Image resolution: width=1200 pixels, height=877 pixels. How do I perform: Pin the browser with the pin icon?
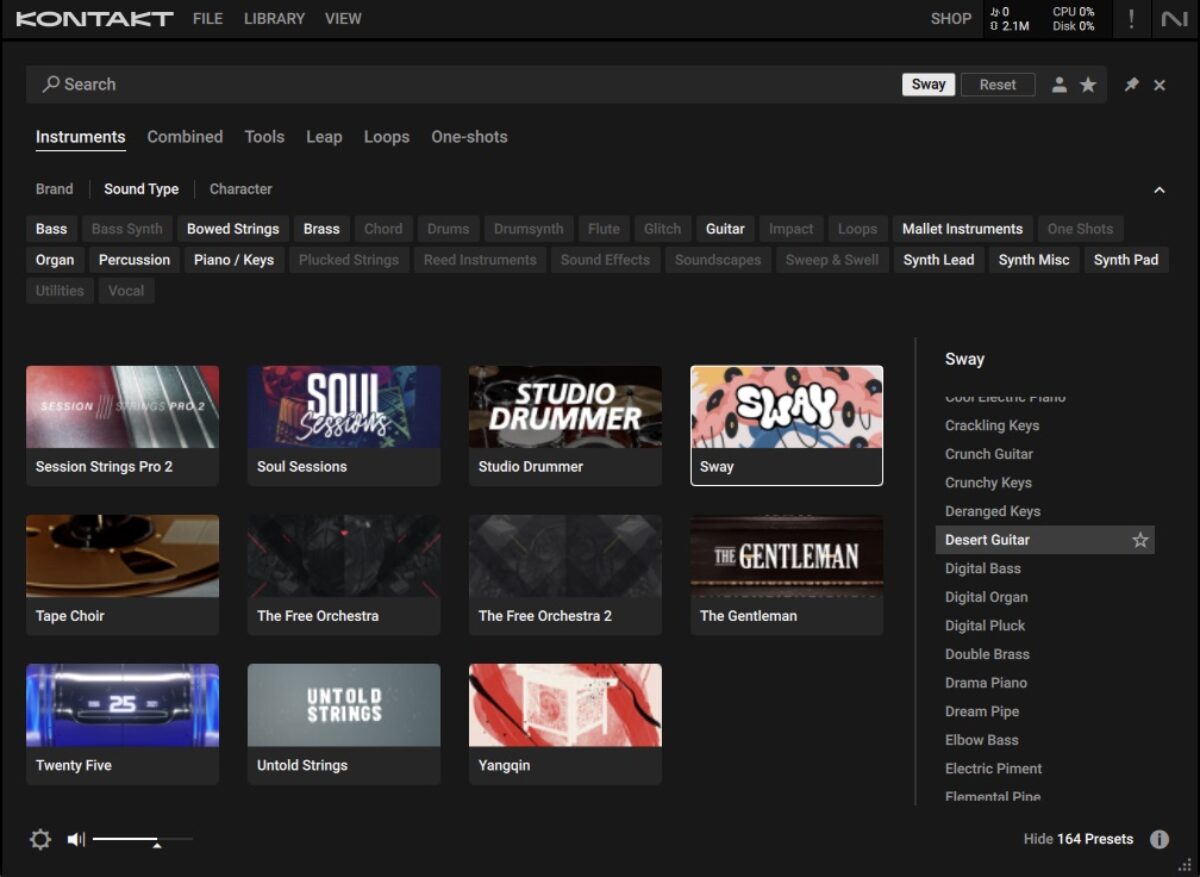[1131, 85]
